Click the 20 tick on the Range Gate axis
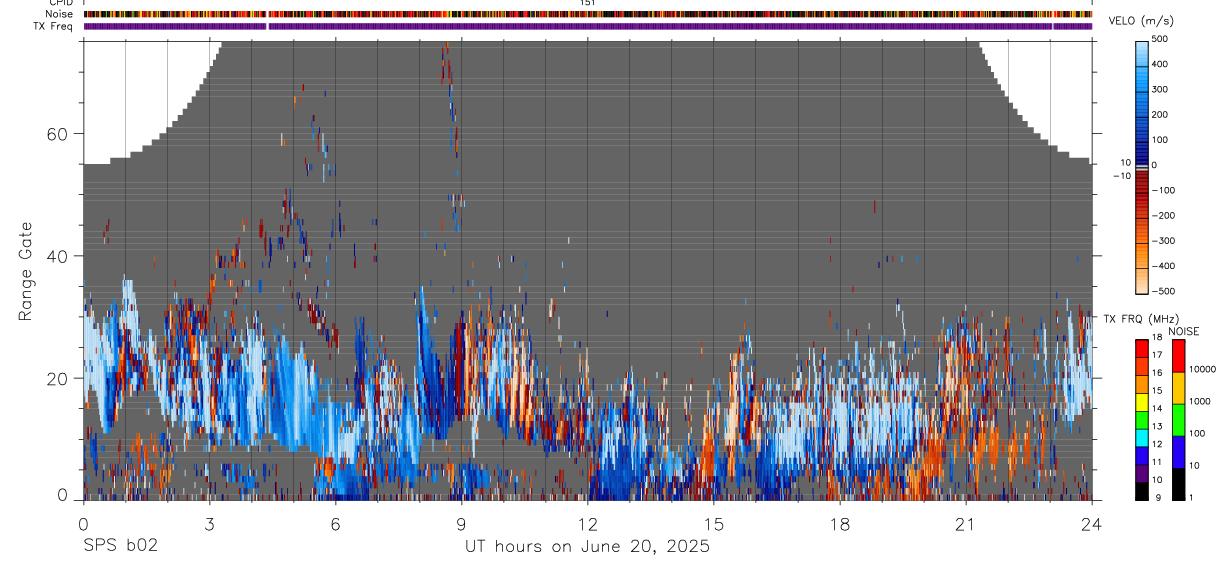1228x567 pixels. coord(58,378)
